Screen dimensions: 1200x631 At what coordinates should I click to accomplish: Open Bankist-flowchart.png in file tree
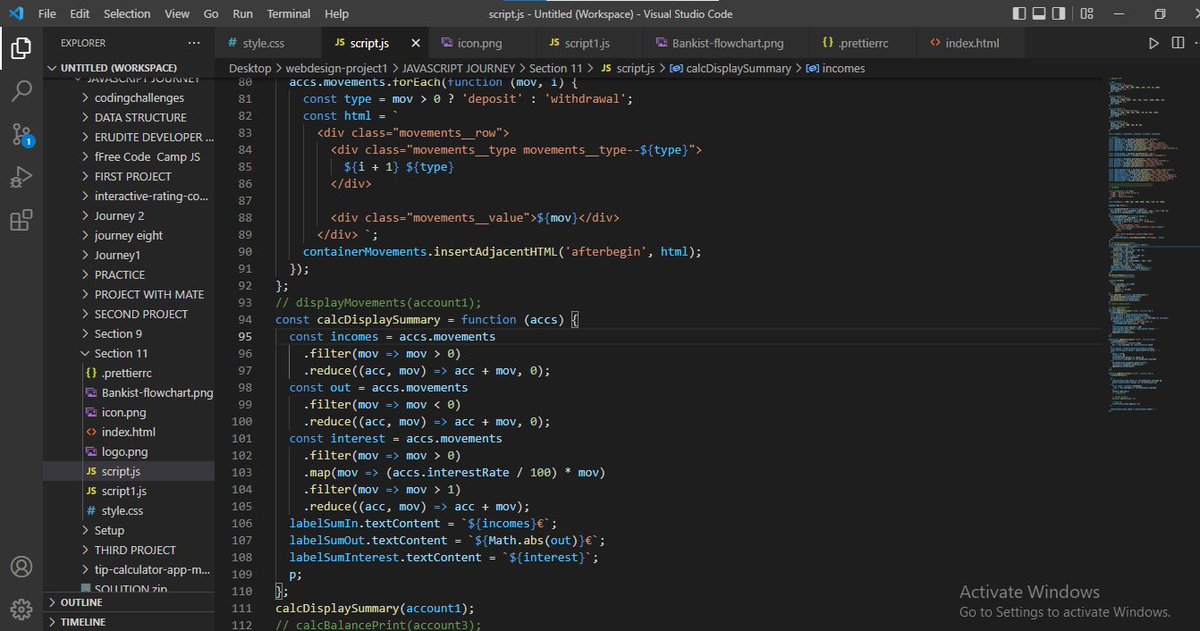tap(157, 393)
